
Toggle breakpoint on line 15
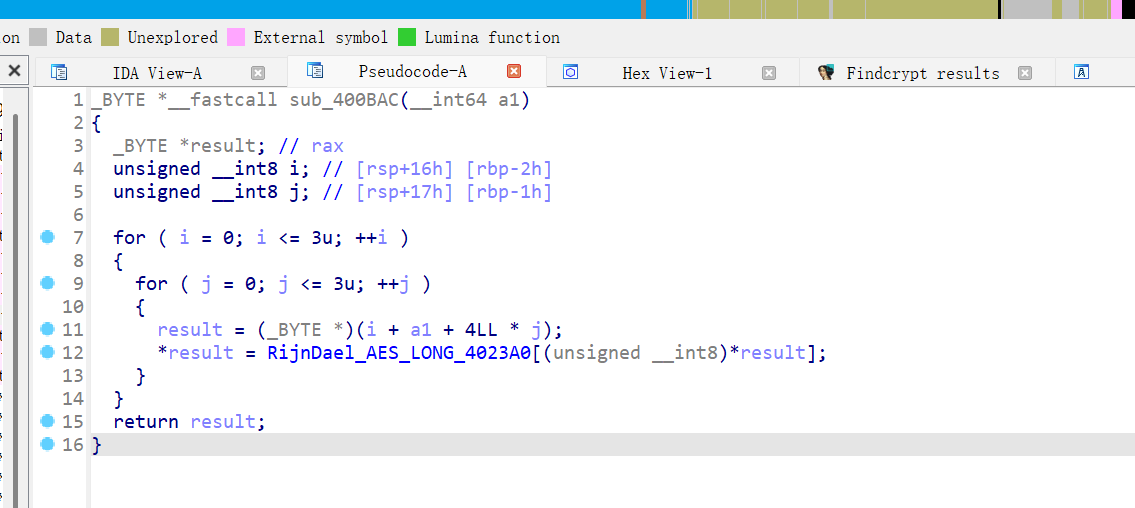48,420
